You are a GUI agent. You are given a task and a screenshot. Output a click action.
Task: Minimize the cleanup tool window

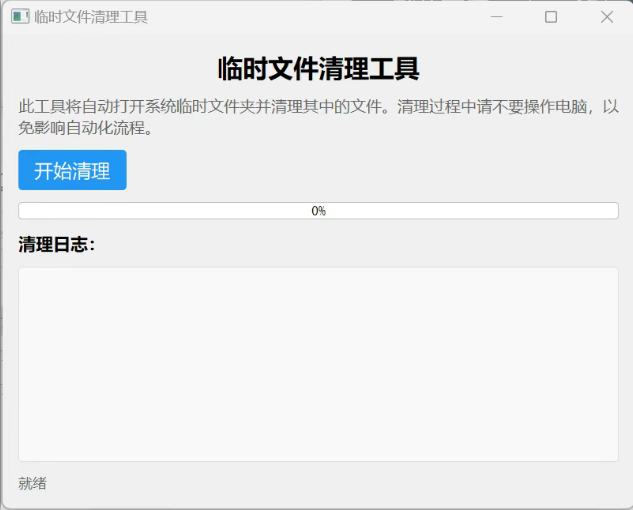pos(496,17)
